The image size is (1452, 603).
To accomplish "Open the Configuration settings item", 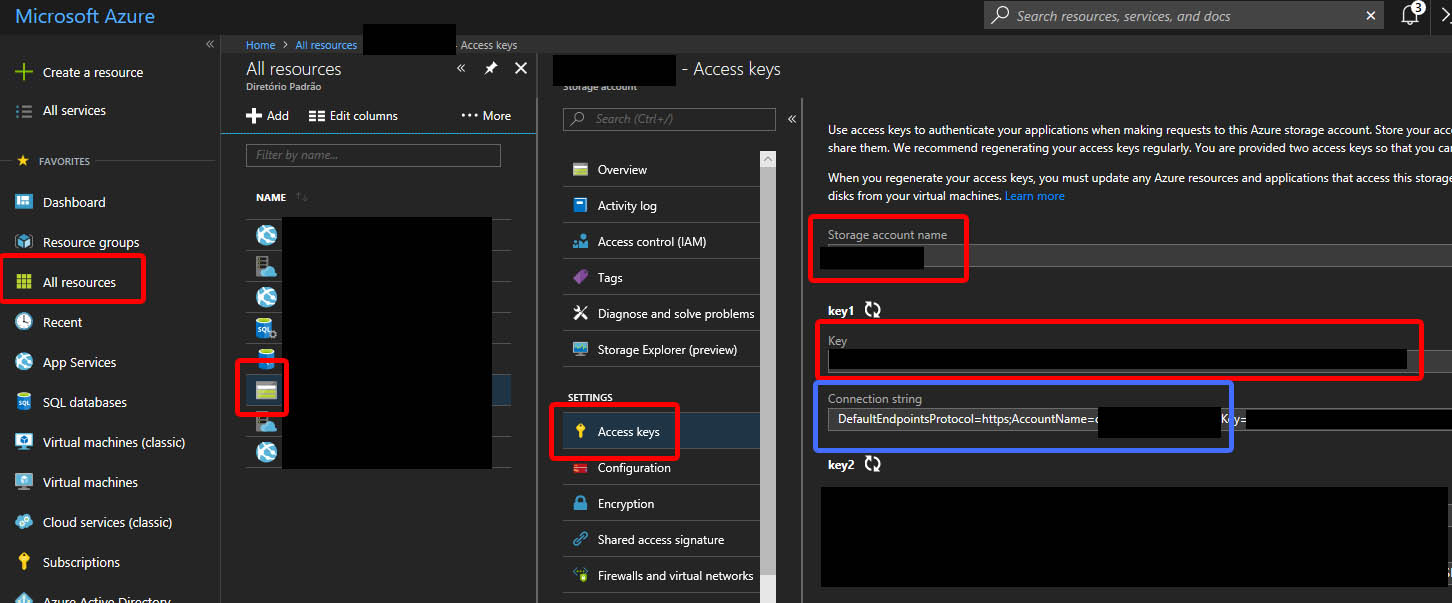I will point(660,468).
